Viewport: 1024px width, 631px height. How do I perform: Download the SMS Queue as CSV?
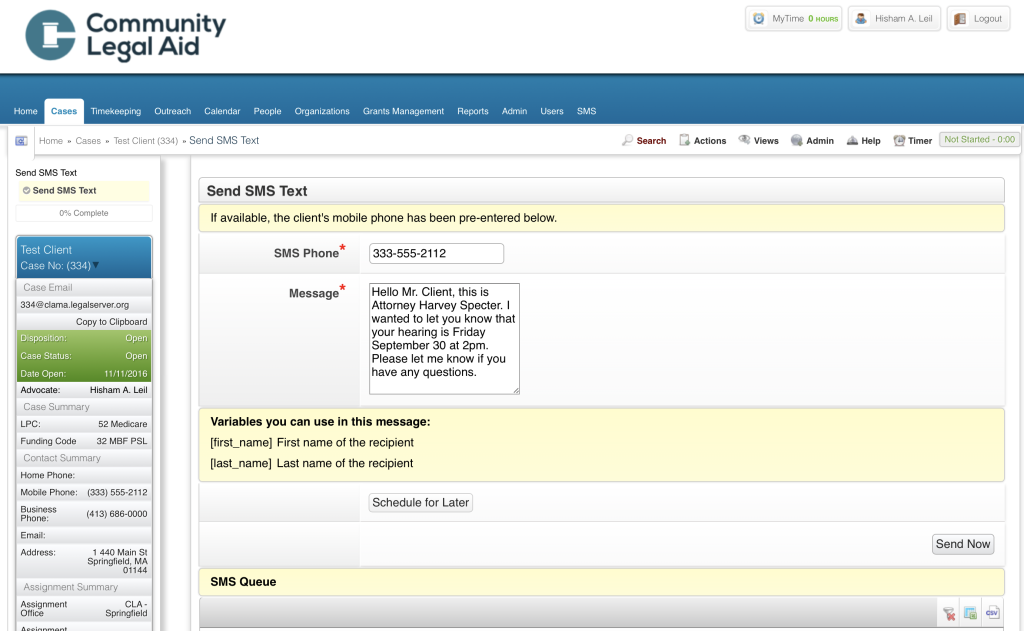point(991,611)
